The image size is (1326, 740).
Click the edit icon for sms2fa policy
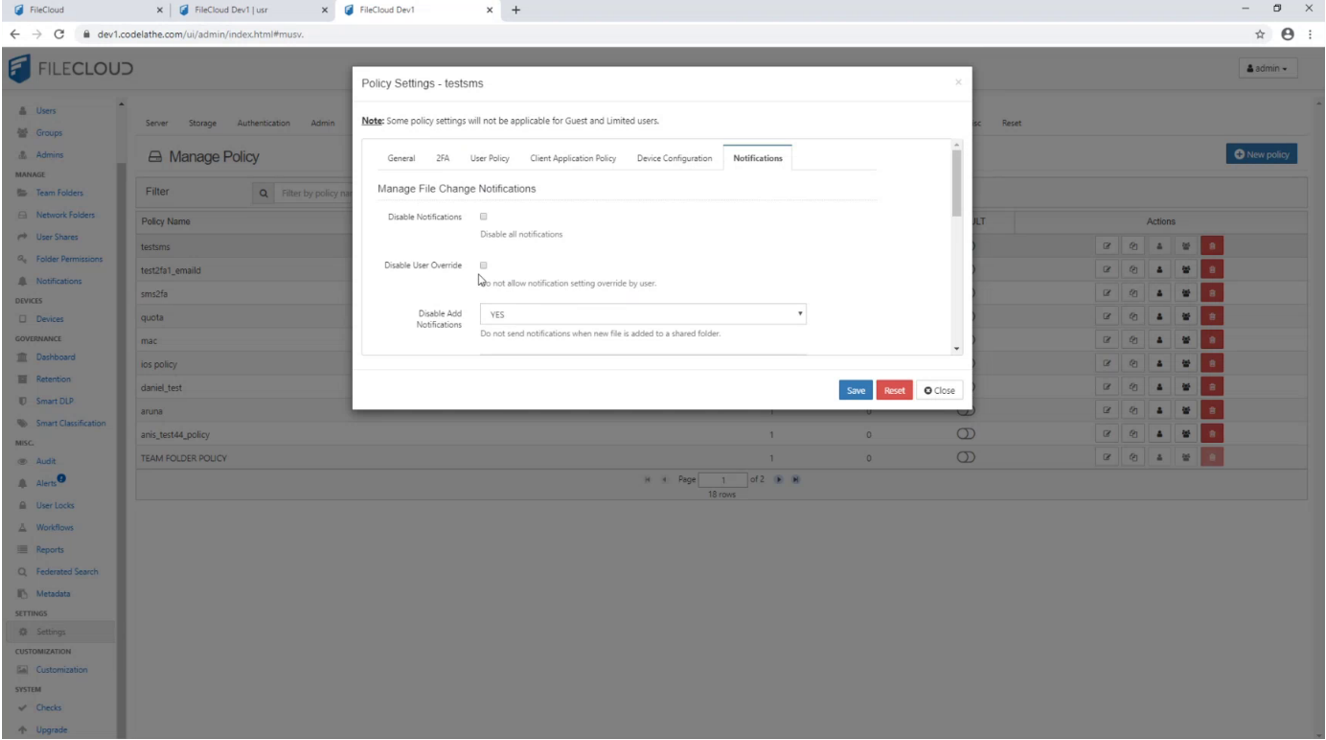coord(1107,295)
